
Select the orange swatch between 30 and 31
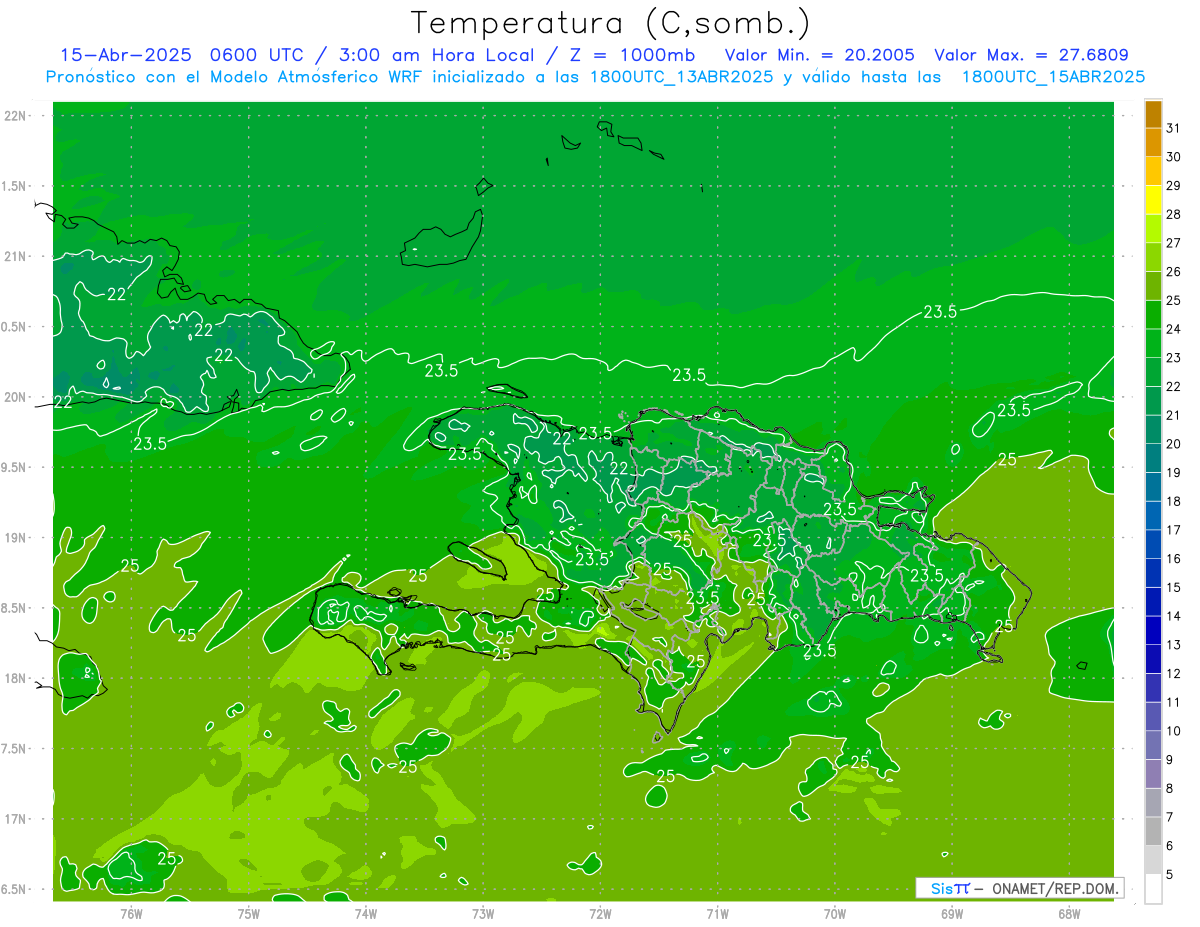1153,143
